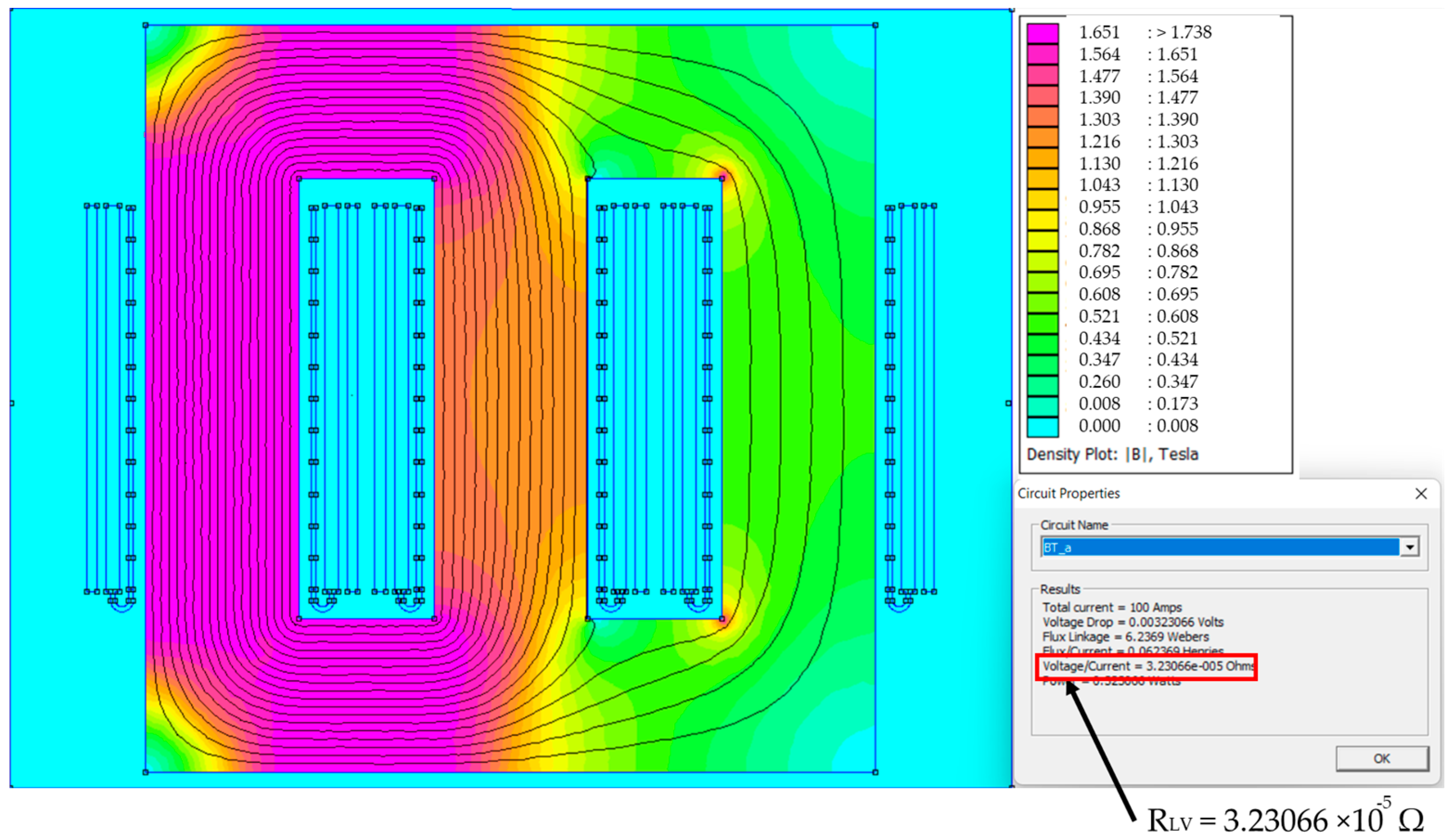Select the Flux Linkage = 6.2369 Webers text
Image resolution: width=1449 pixels, height=840 pixels.
click(1125, 637)
